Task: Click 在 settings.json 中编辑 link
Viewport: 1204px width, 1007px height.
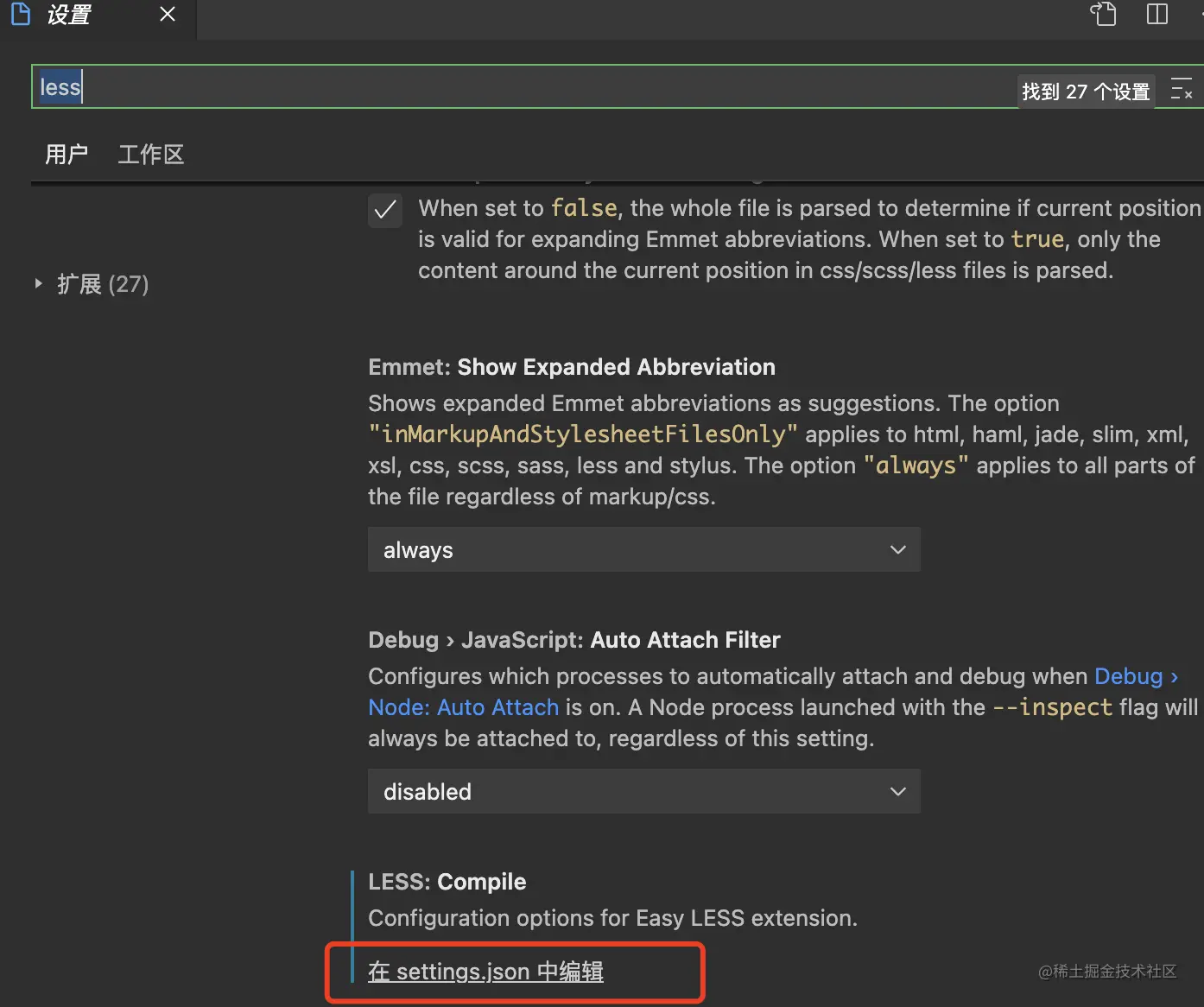Action: 485,972
